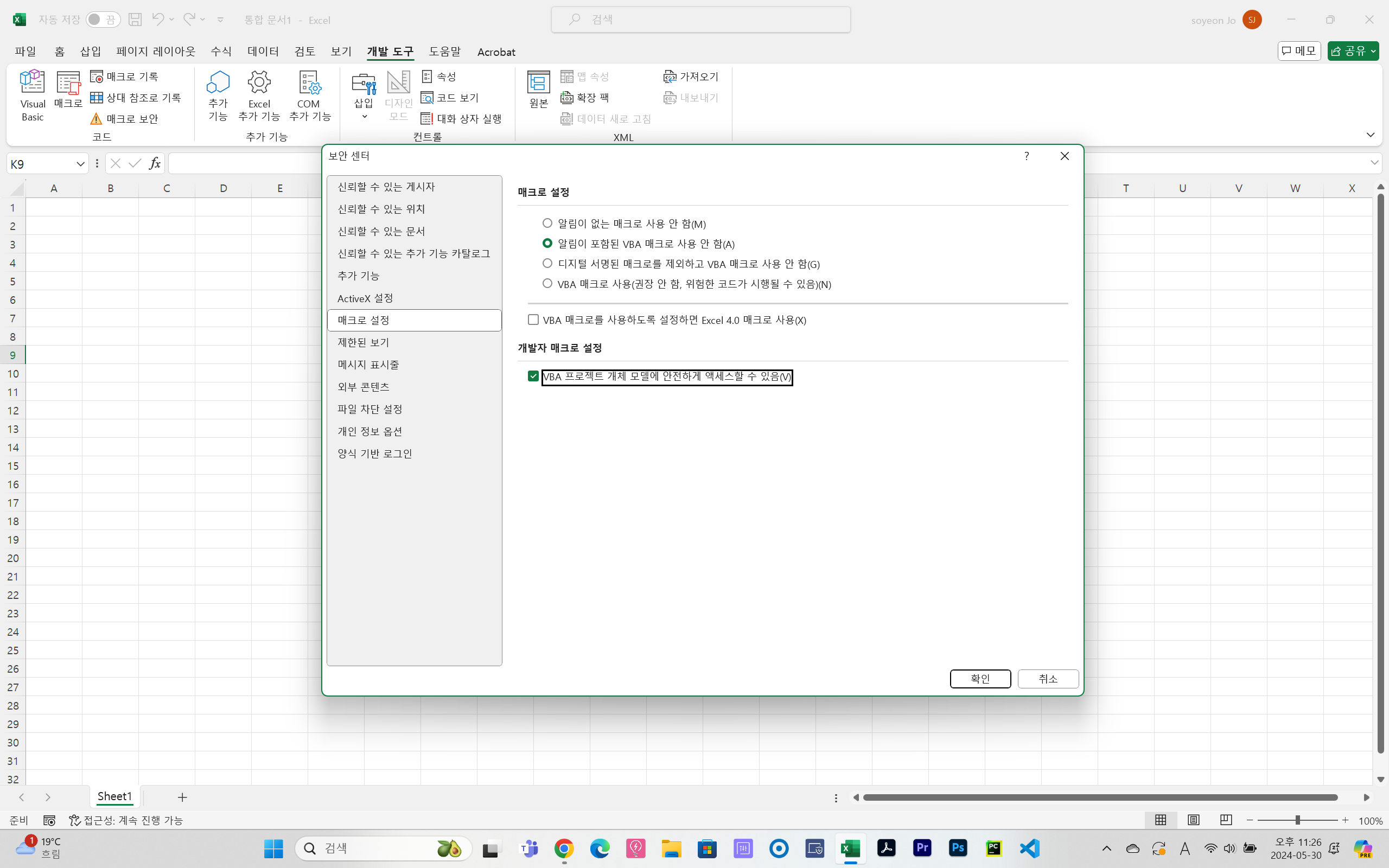1389x868 pixels.
Task: Open XML 원본 source pane
Action: click(538, 90)
